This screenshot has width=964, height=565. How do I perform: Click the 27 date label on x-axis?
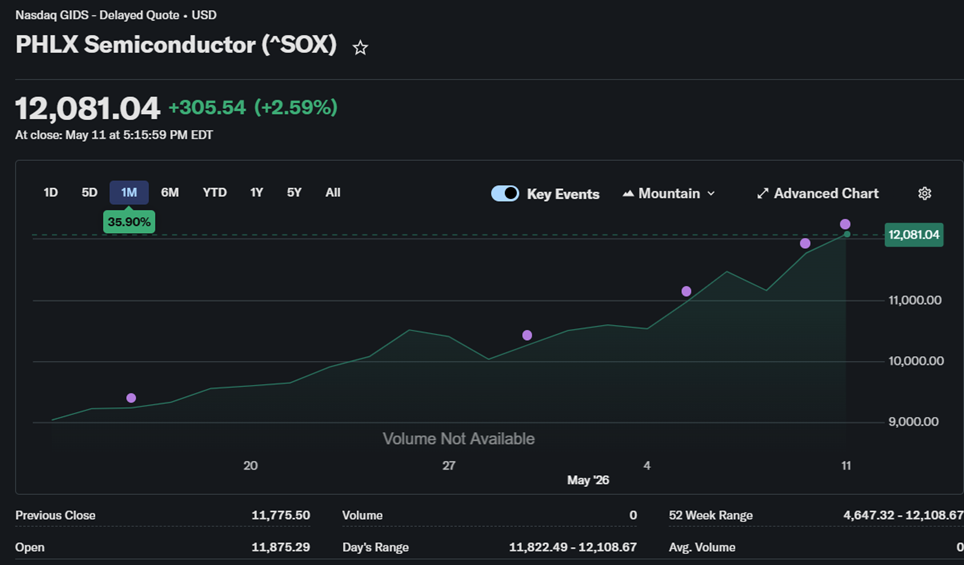point(449,465)
